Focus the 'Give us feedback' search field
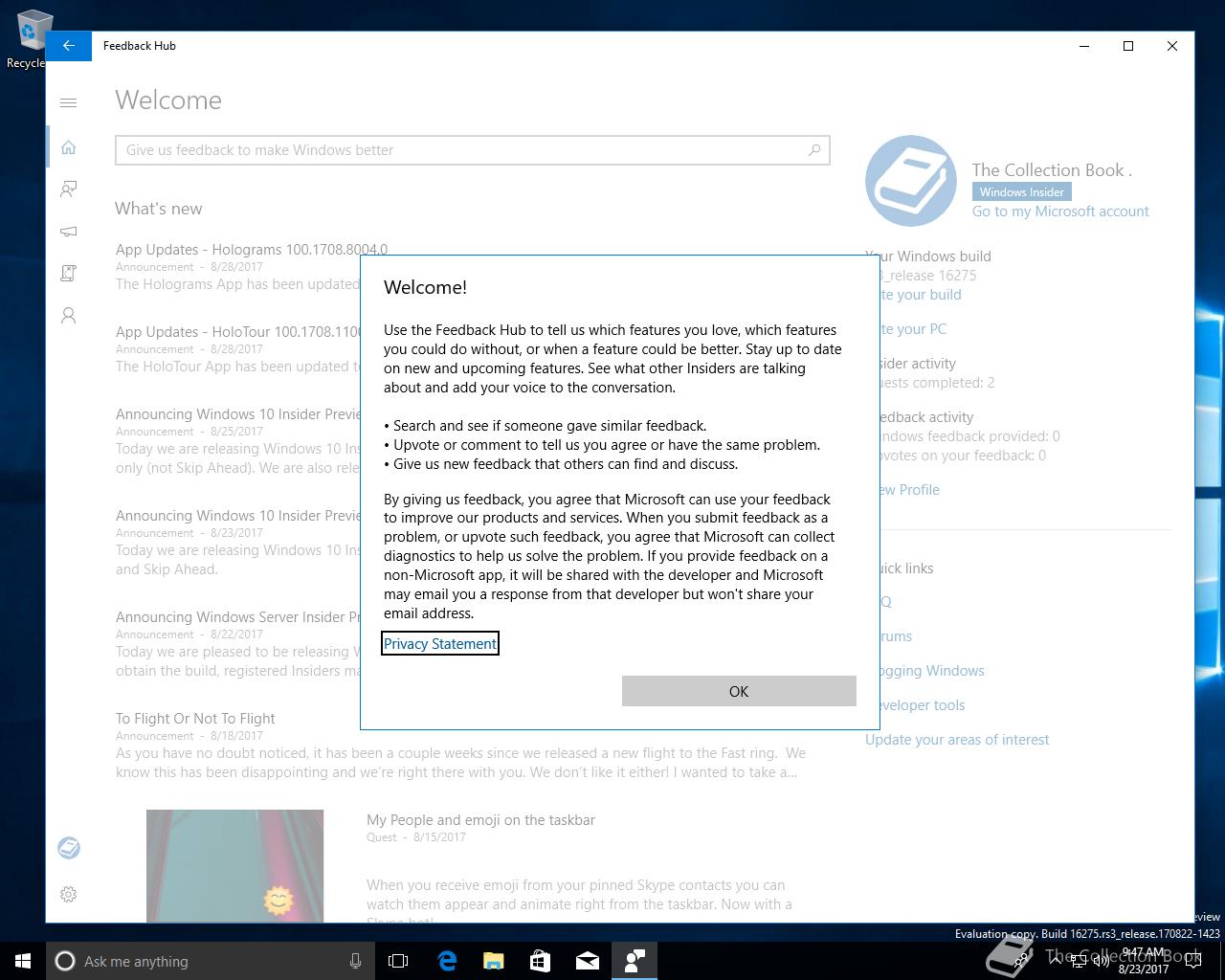This screenshot has height=980, width=1225. pos(472,150)
